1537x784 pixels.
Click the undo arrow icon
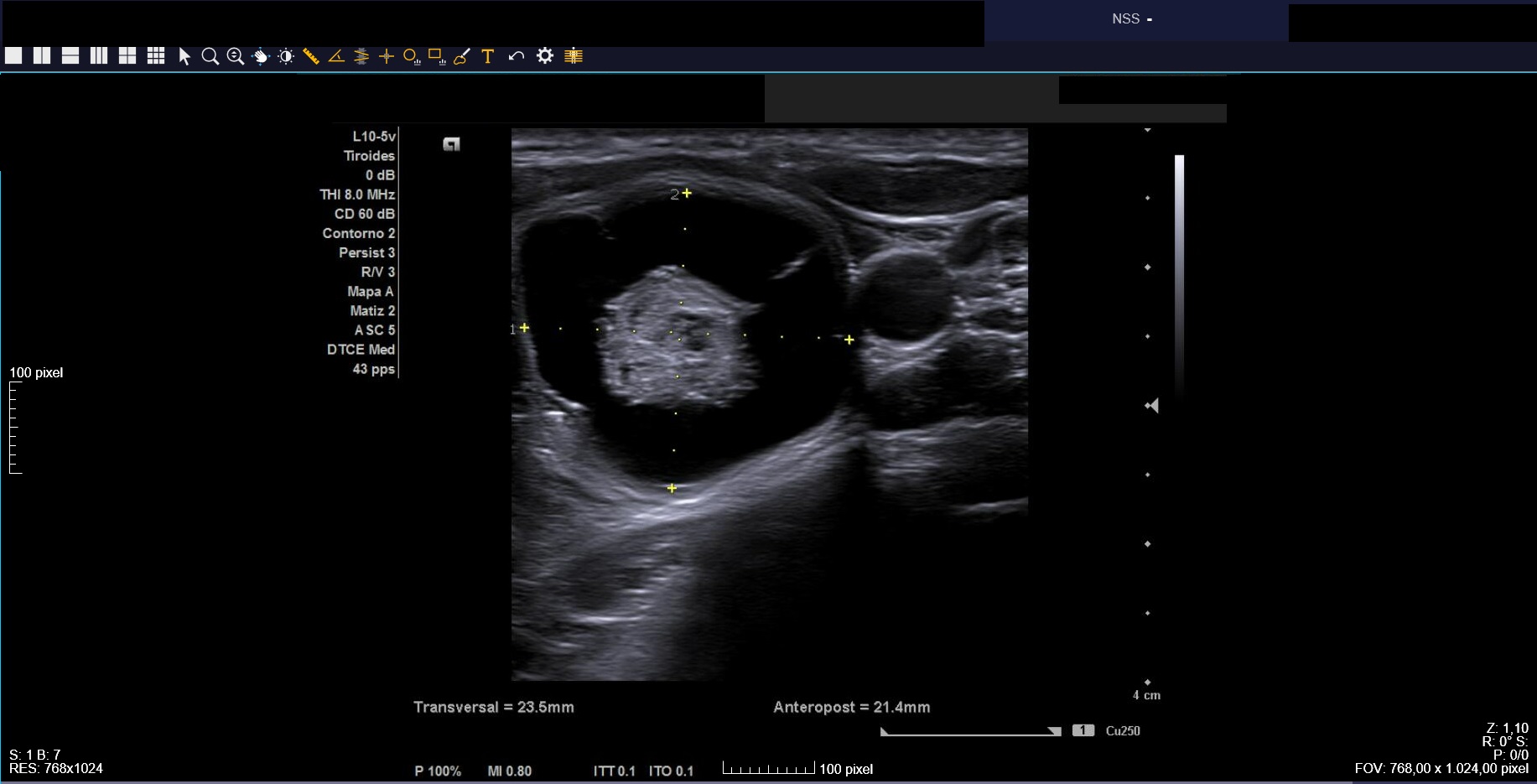pos(517,56)
